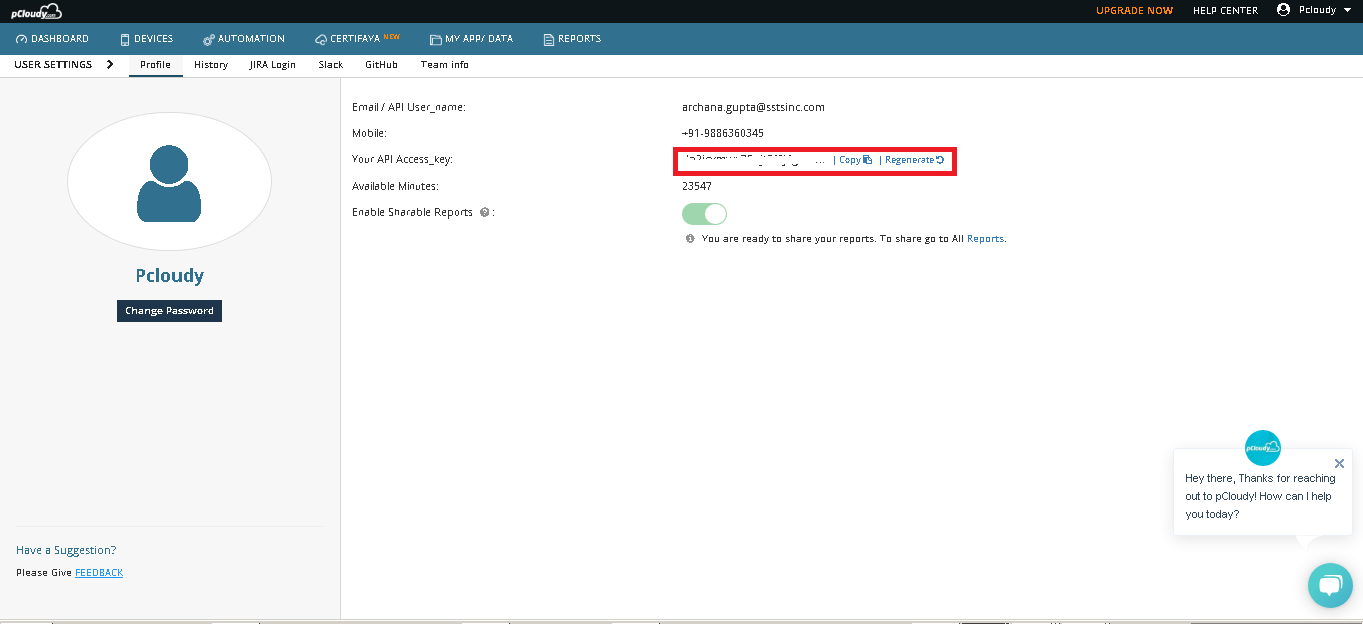This screenshot has height=624, width=1363.
Task: Switch to the History tab
Action: point(211,65)
